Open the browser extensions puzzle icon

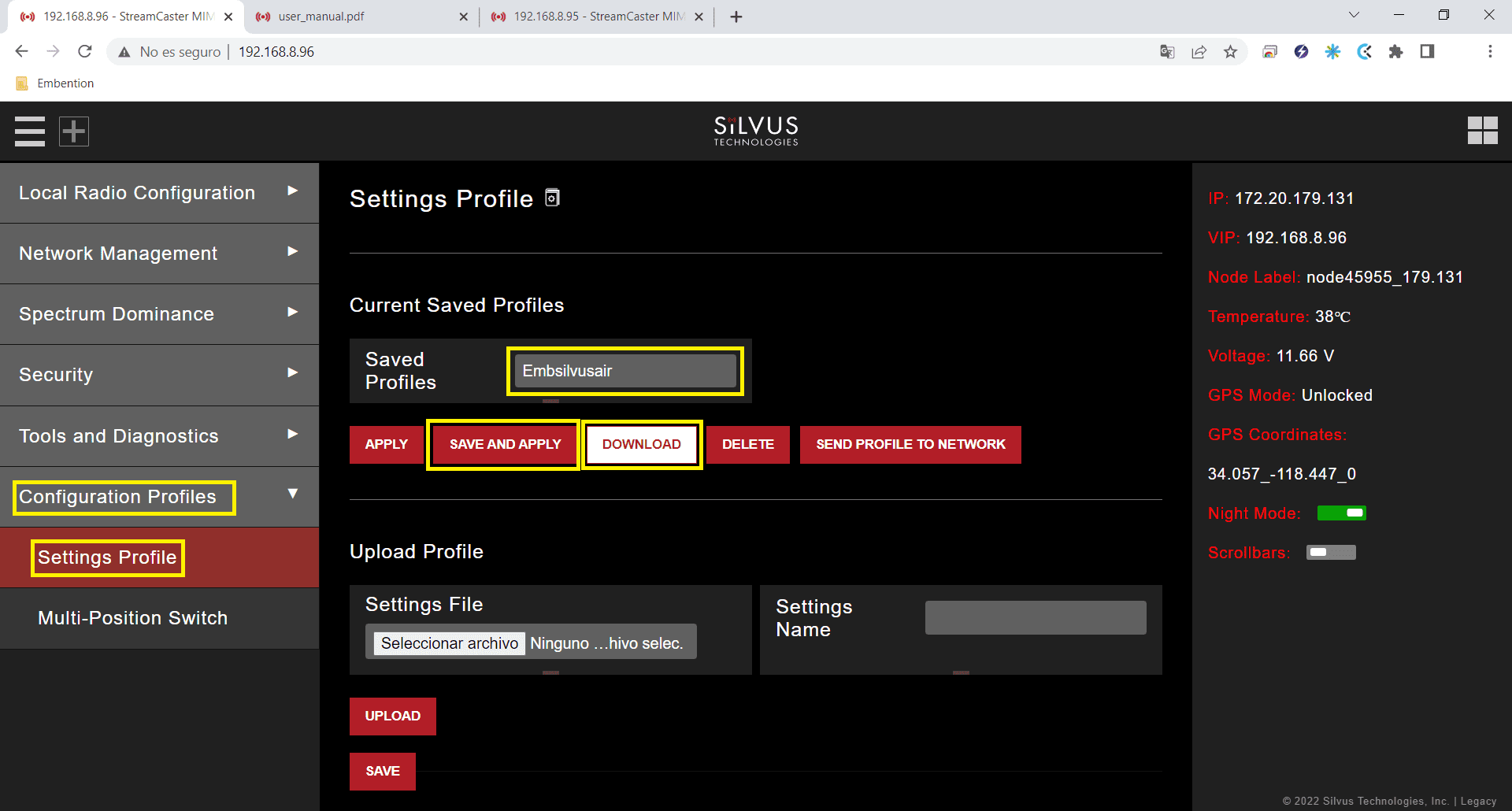1395,52
